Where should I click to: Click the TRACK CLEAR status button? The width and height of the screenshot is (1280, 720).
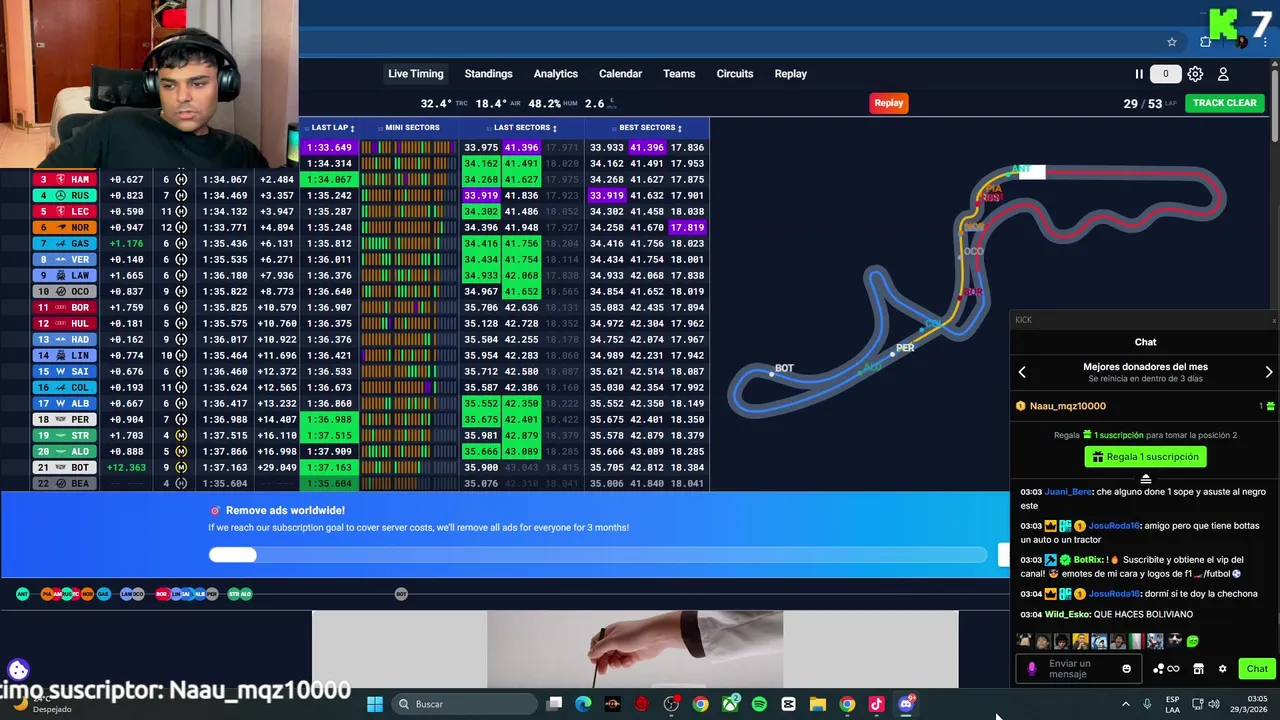click(x=1224, y=103)
